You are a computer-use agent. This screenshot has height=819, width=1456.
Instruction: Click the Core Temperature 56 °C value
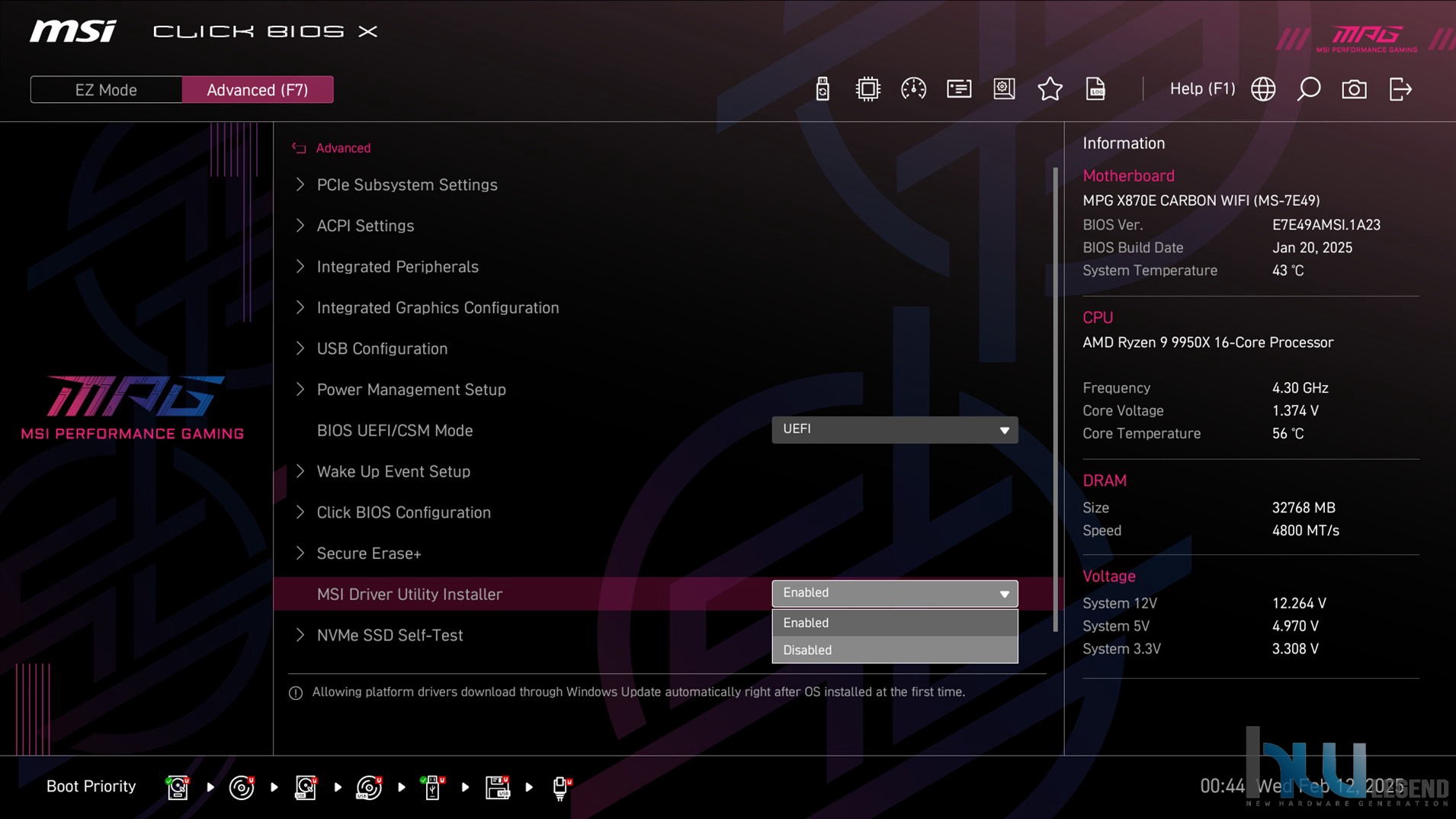click(1288, 434)
